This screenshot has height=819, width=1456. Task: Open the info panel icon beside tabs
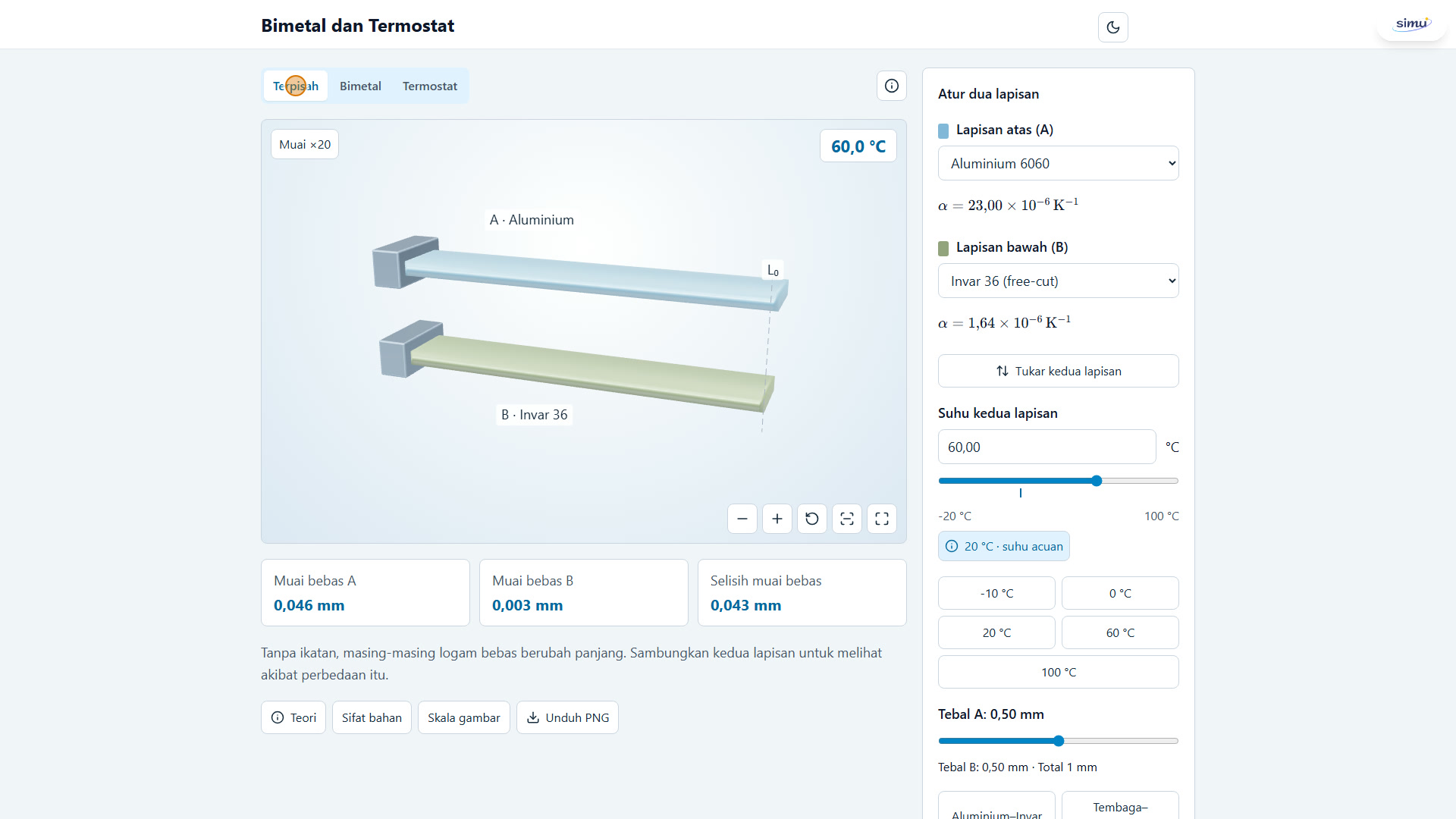point(892,86)
